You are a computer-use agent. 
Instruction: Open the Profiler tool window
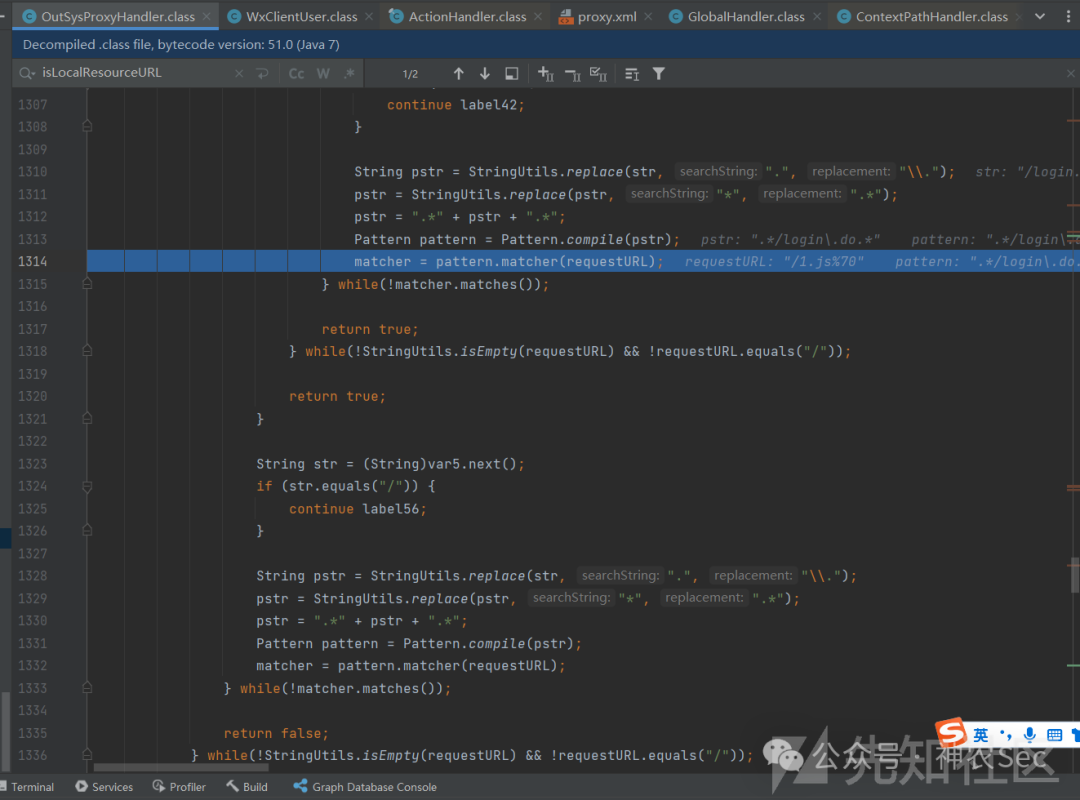click(179, 787)
